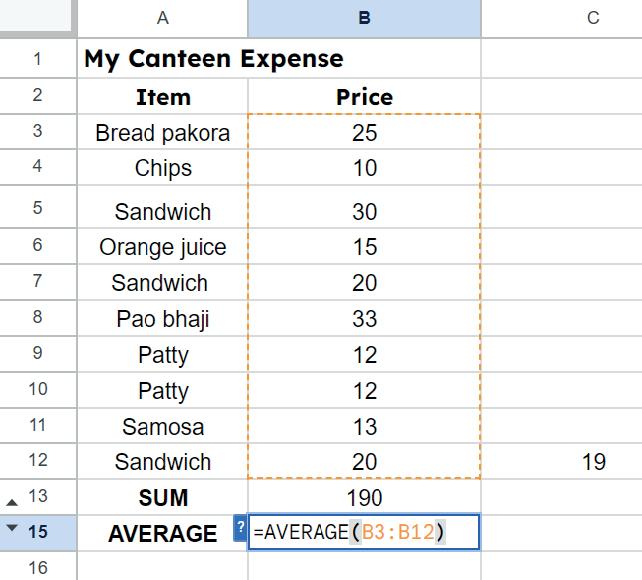This screenshot has width=642, height=580.
Task: Click the SUM value cell showing 190
Action: point(364,498)
